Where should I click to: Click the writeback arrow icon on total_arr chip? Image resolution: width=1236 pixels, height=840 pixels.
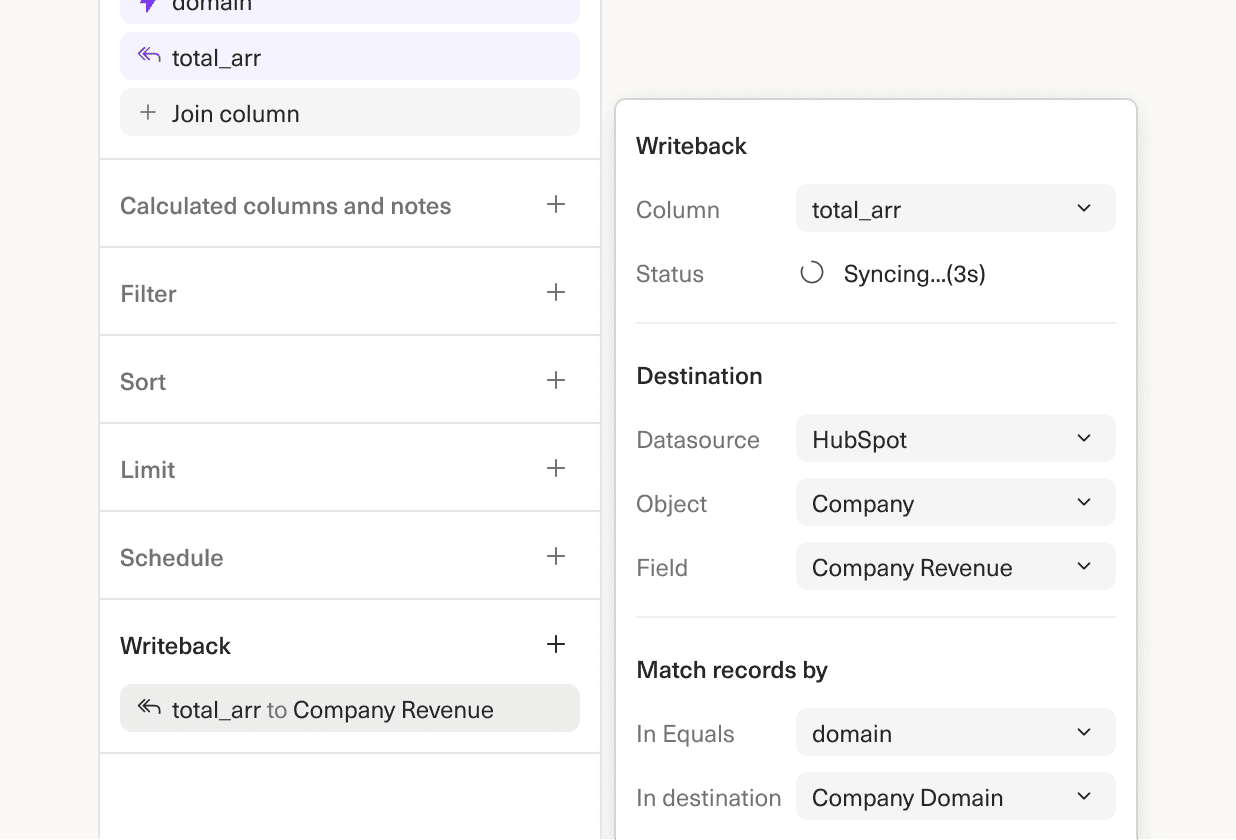pos(148,56)
